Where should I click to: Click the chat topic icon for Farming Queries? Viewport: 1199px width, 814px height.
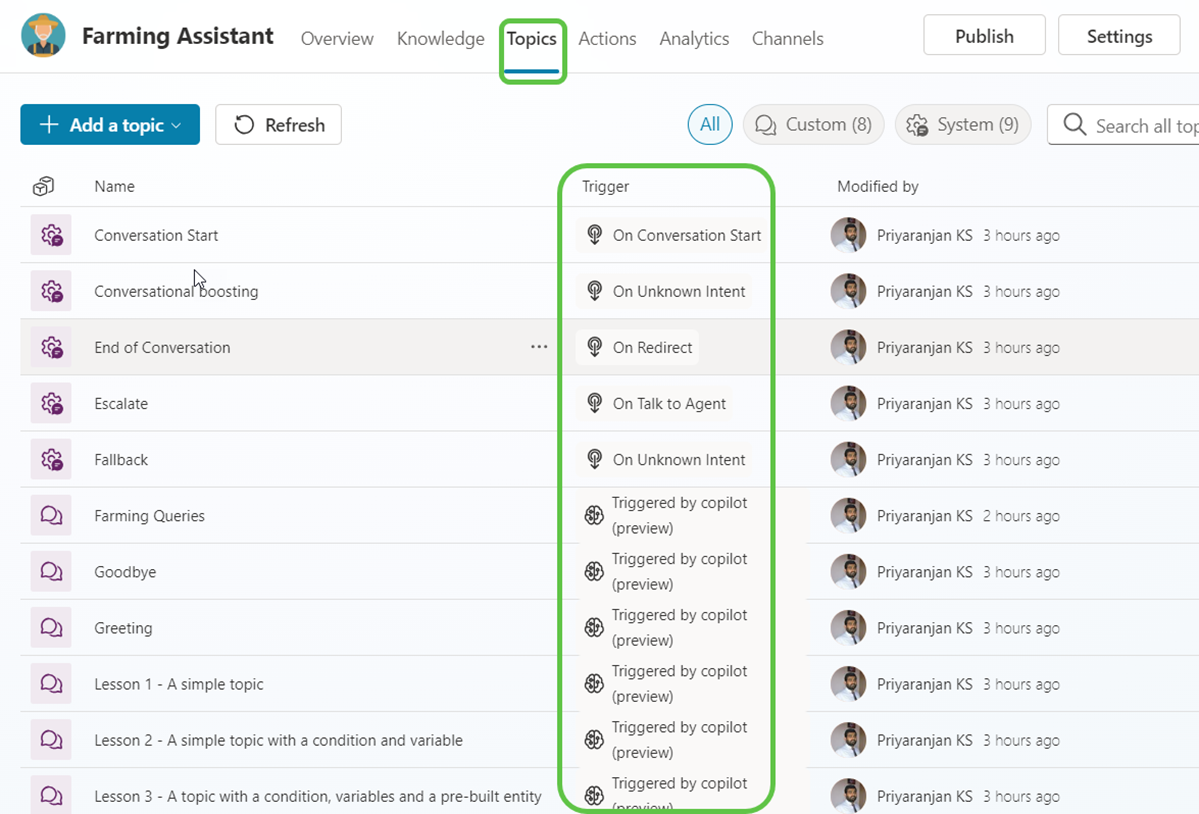[51, 516]
